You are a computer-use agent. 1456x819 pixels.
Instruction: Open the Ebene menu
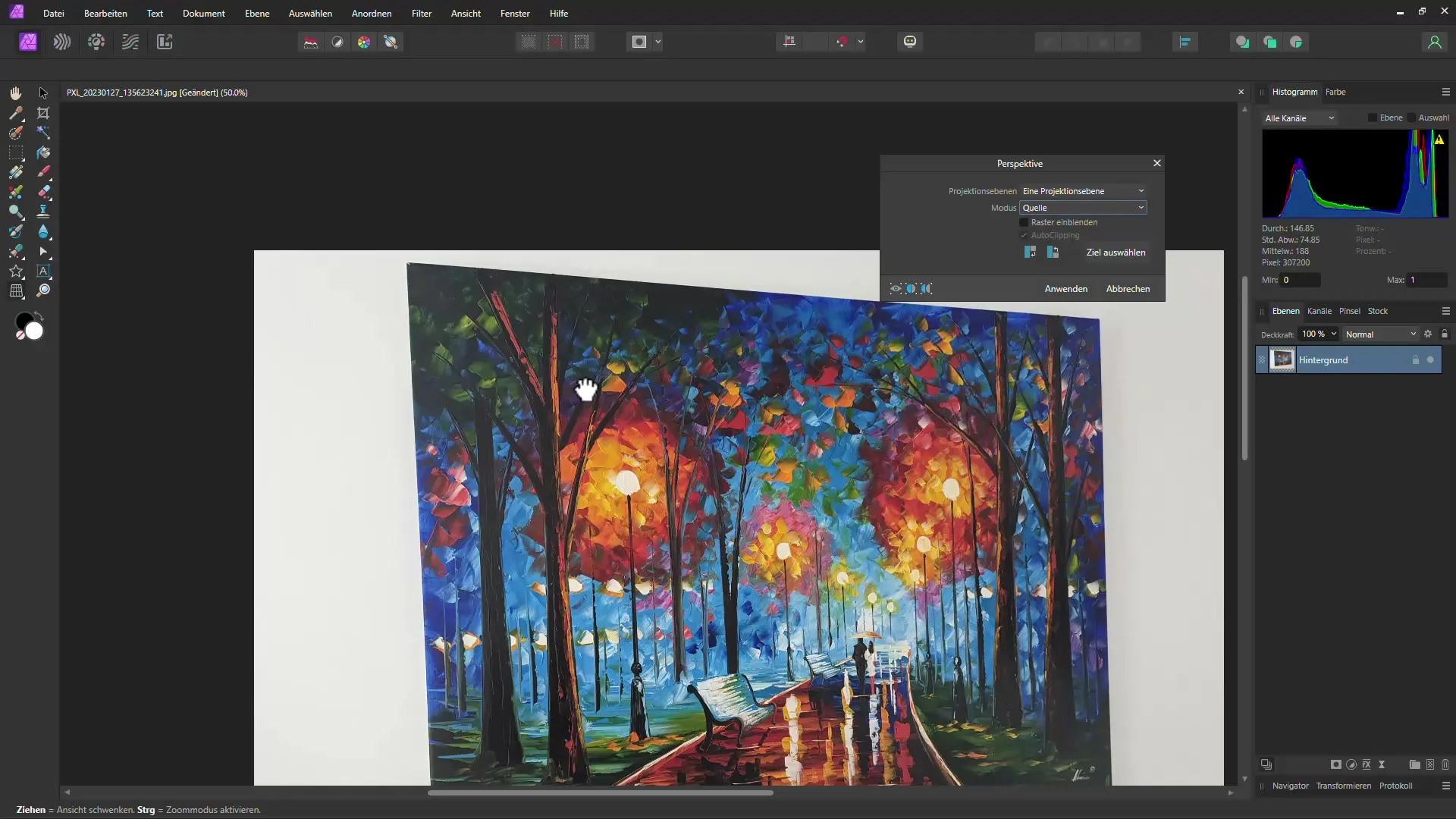point(256,13)
